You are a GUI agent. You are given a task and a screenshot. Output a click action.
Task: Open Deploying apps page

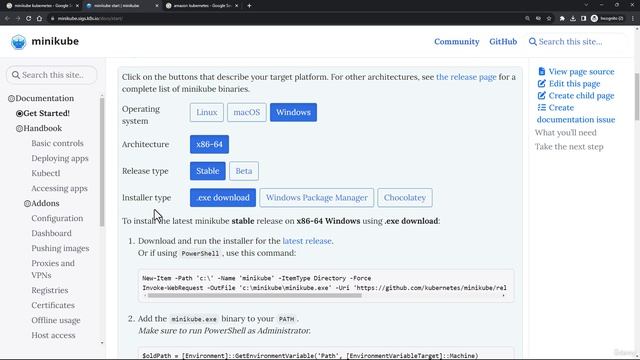click(x=60, y=158)
